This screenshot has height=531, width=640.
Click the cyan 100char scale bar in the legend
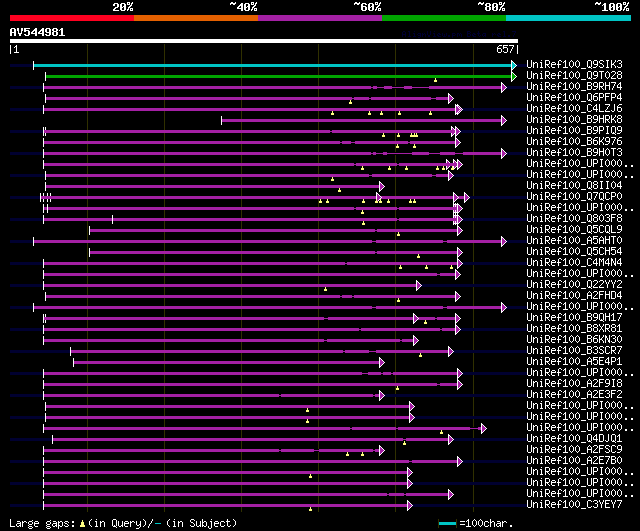point(447,524)
